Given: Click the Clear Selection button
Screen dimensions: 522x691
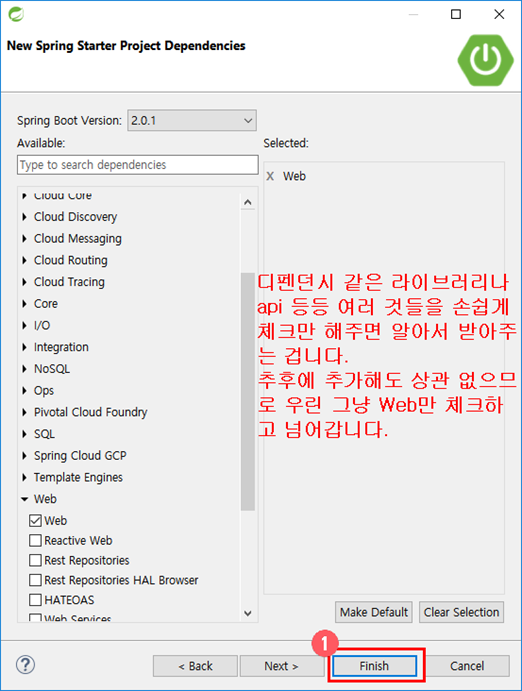Looking at the screenshot, I should click(461, 612).
